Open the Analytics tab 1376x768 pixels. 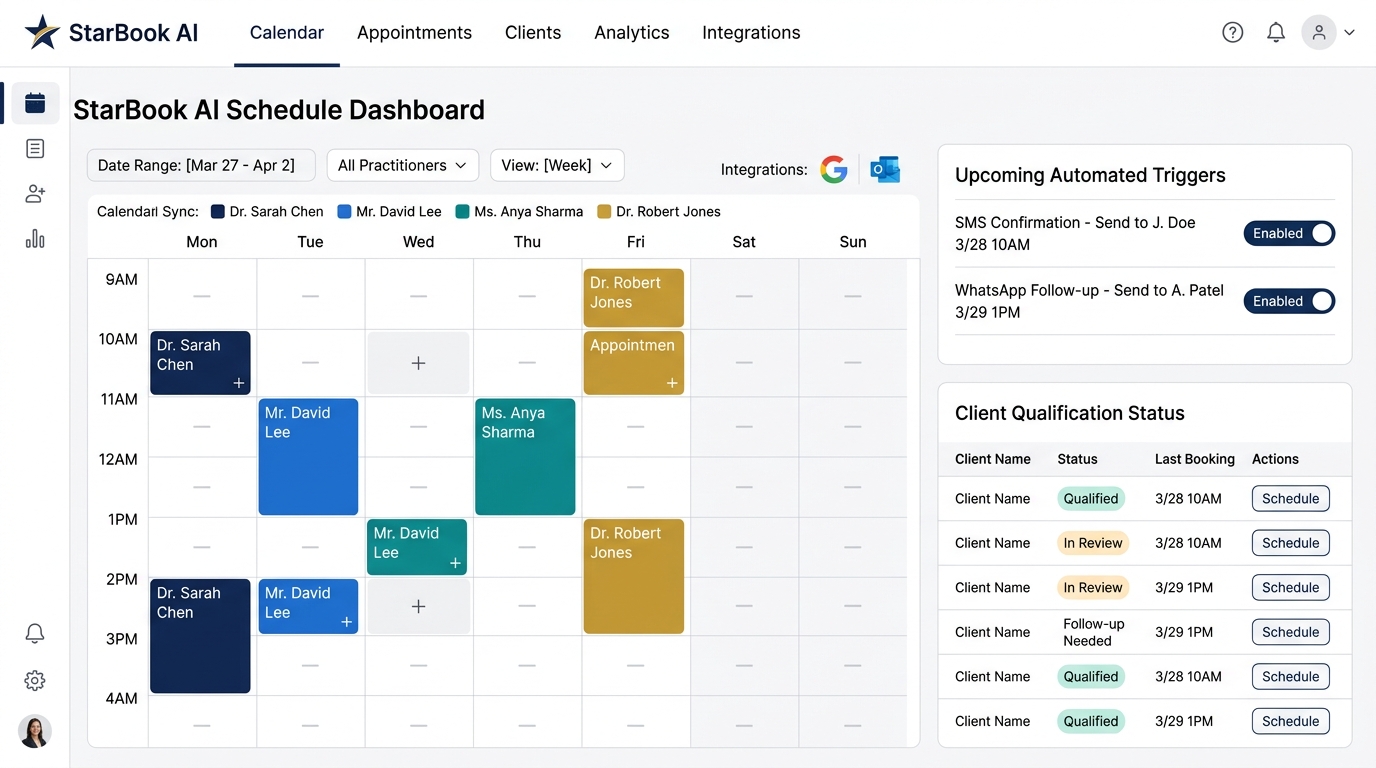tap(632, 33)
